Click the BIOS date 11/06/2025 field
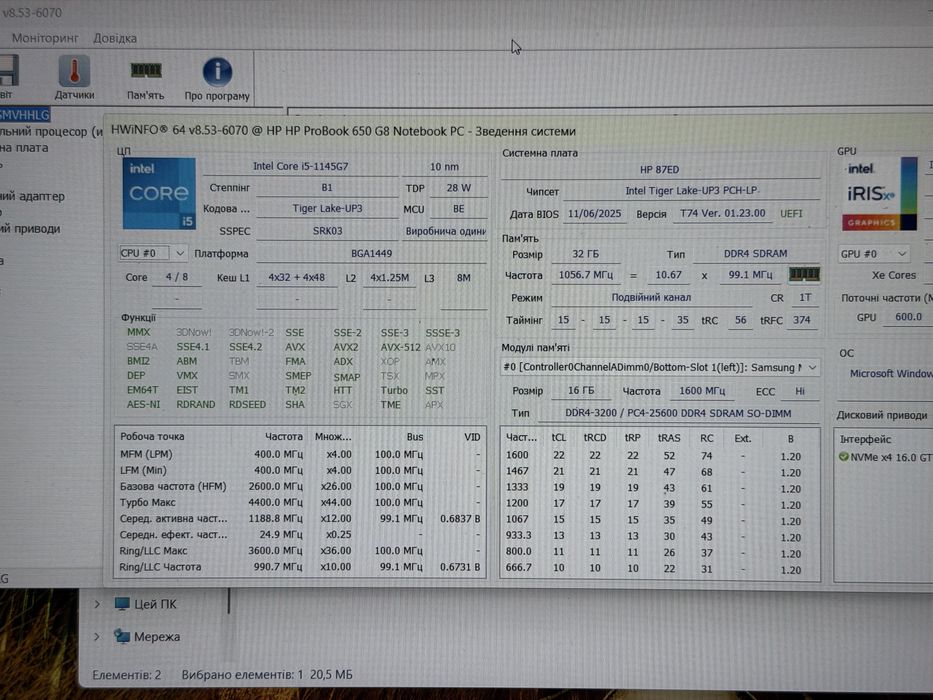This screenshot has height=700, width=933. click(594, 214)
